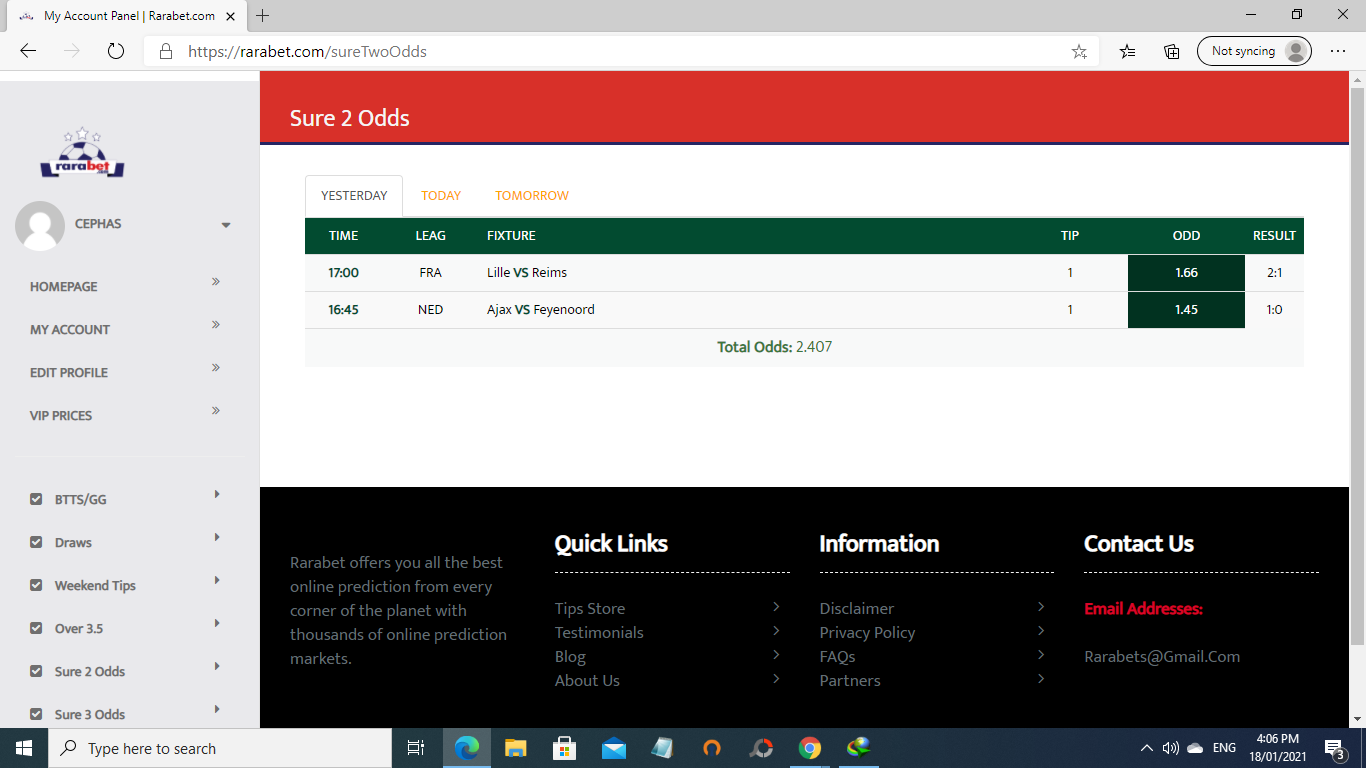This screenshot has height=768, width=1366.
Task: Click the browser refresh icon
Action: pos(115,51)
